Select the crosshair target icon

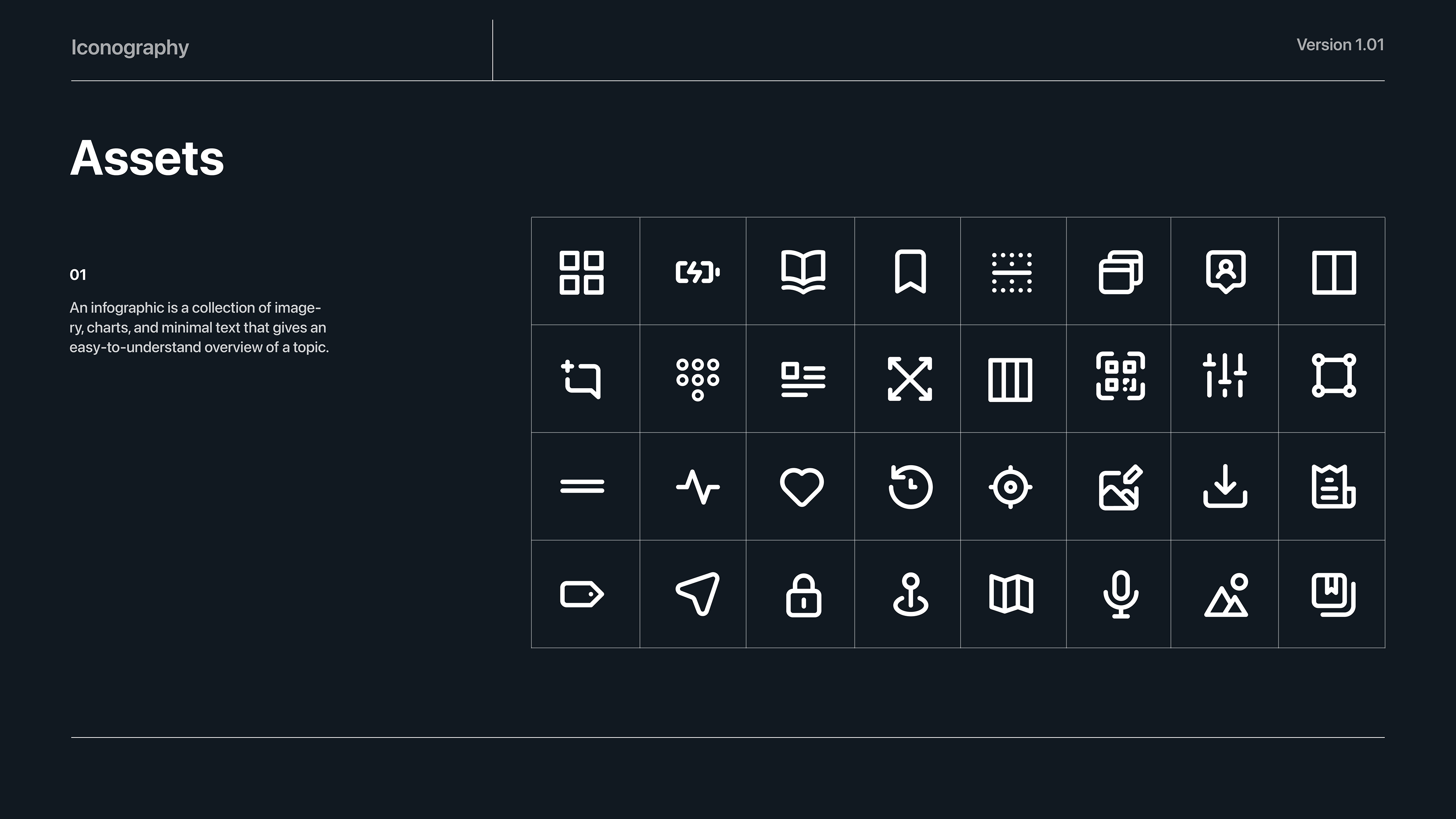(1010, 486)
